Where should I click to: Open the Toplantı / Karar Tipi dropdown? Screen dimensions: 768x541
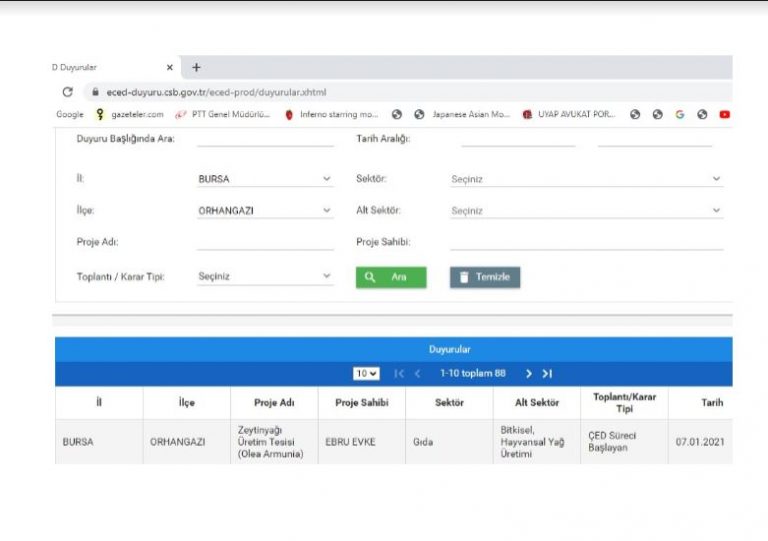[265, 276]
